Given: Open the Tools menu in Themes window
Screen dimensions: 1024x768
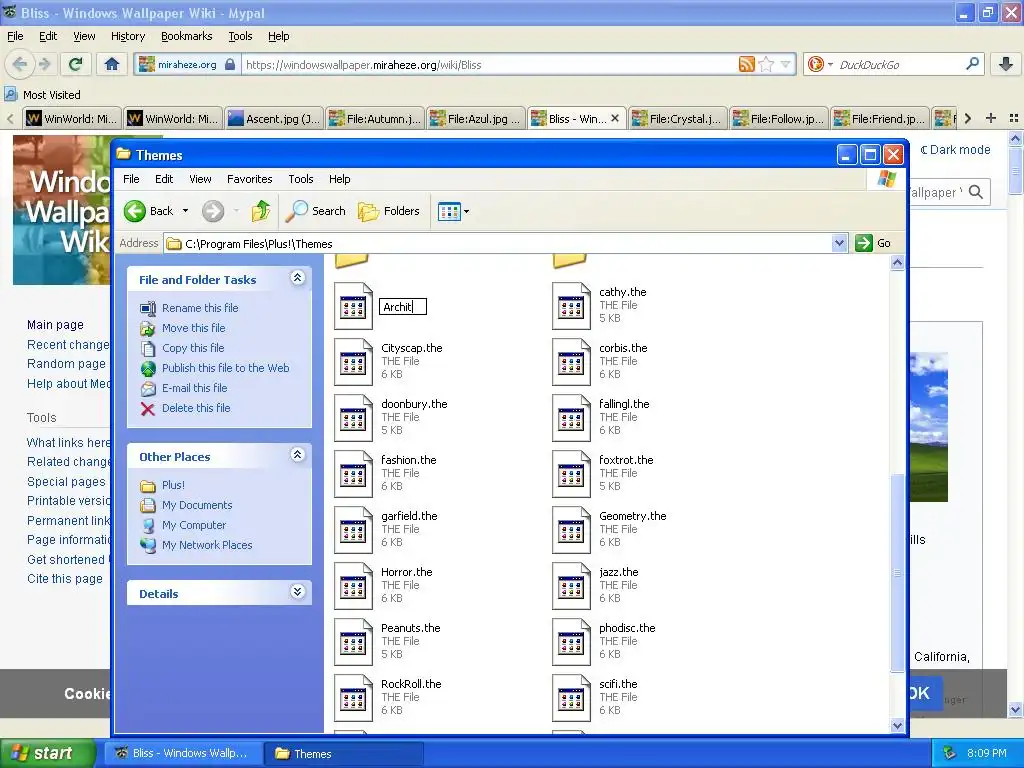Looking at the screenshot, I should tap(300, 179).
